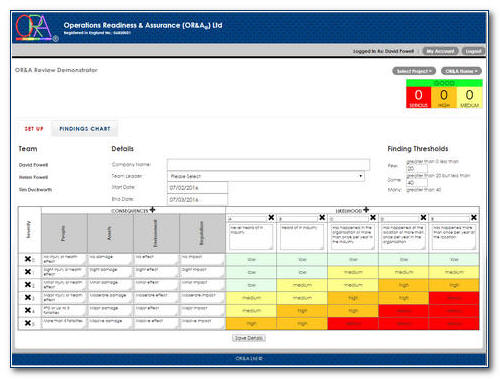Add a new Consequences column with plus icon
500x379 pixels.
(x=152, y=210)
